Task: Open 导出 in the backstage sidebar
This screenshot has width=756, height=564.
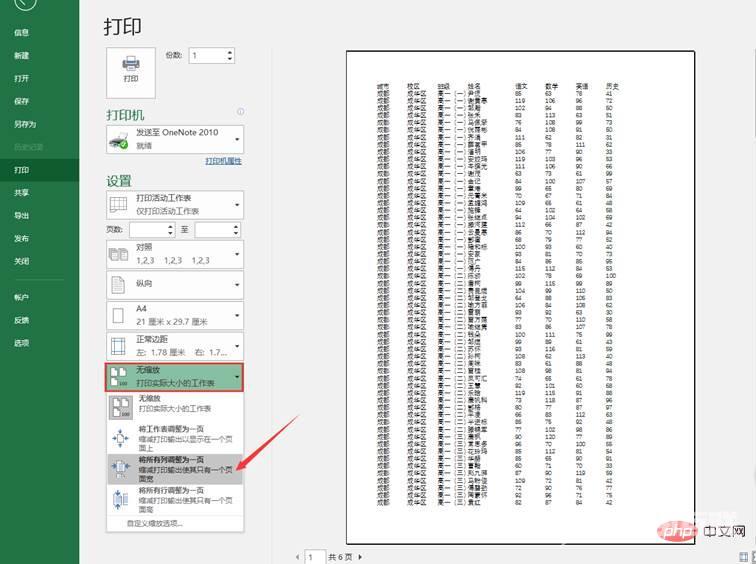Action: [x=21, y=215]
